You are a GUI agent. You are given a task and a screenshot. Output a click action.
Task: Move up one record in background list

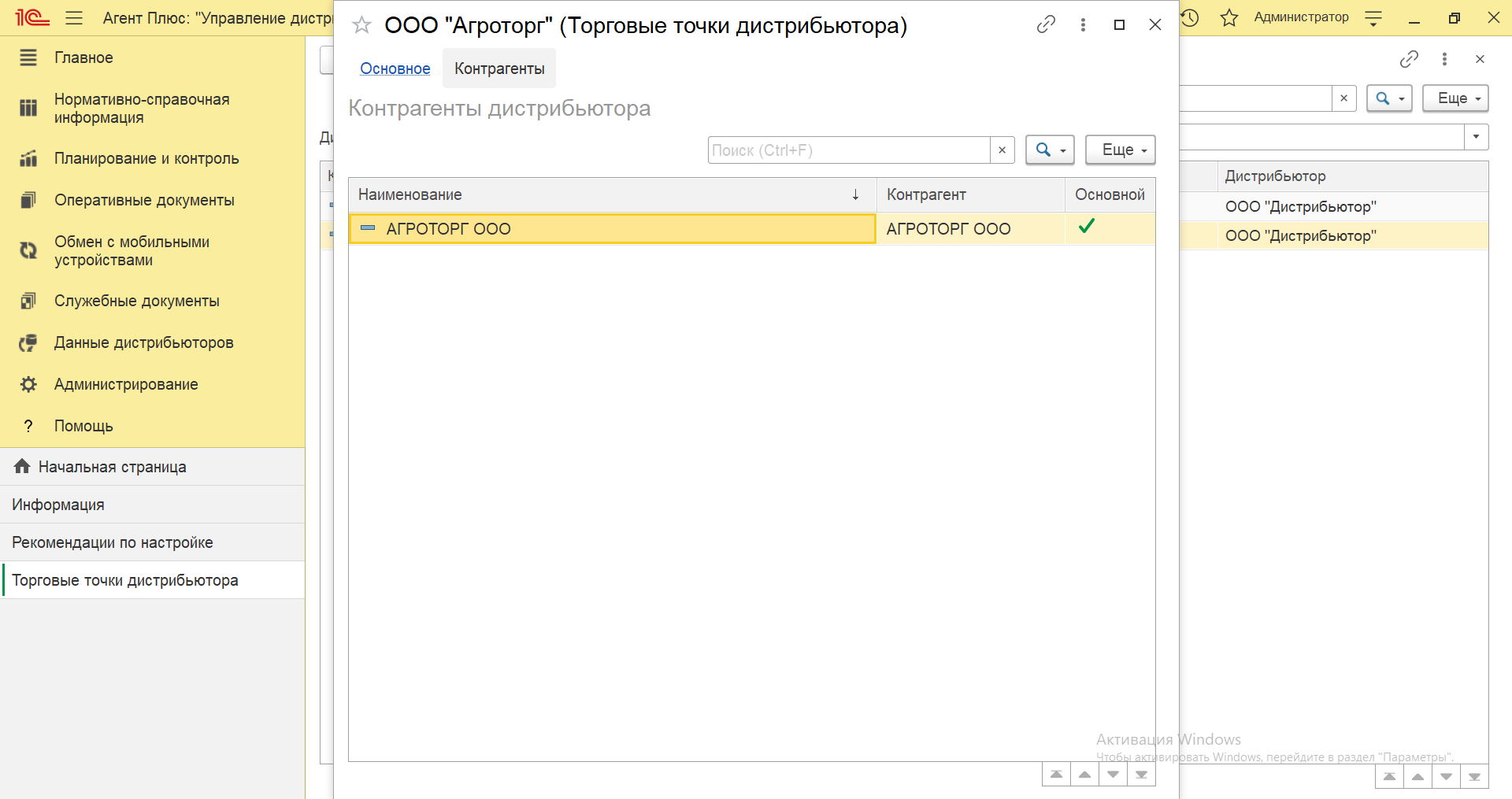point(1417,776)
